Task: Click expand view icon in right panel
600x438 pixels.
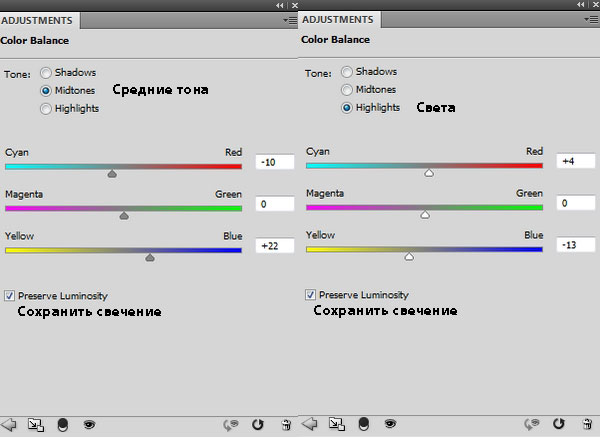Action: click(x=337, y=423)
